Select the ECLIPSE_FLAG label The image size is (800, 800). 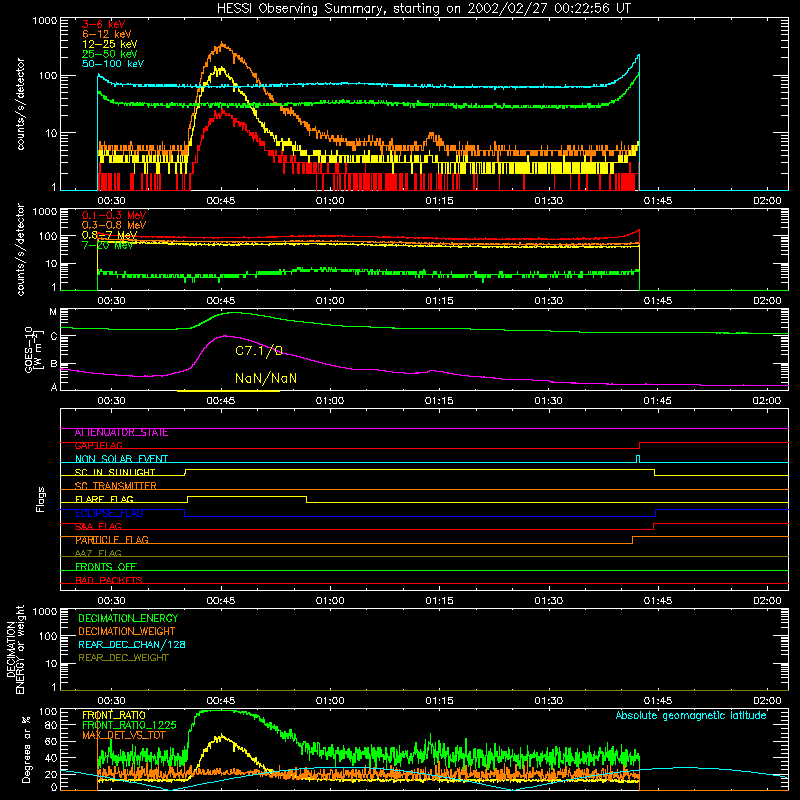[109, 513]
